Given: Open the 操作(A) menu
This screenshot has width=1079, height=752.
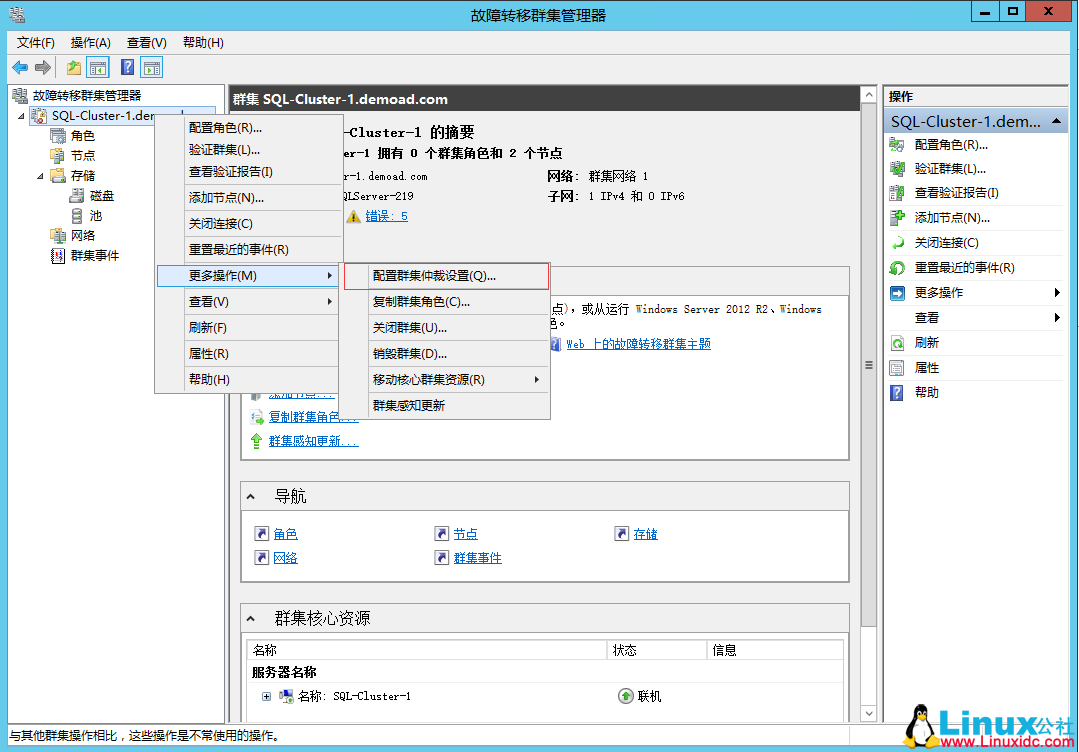Looking at the screenshot, I should (90, 43).
